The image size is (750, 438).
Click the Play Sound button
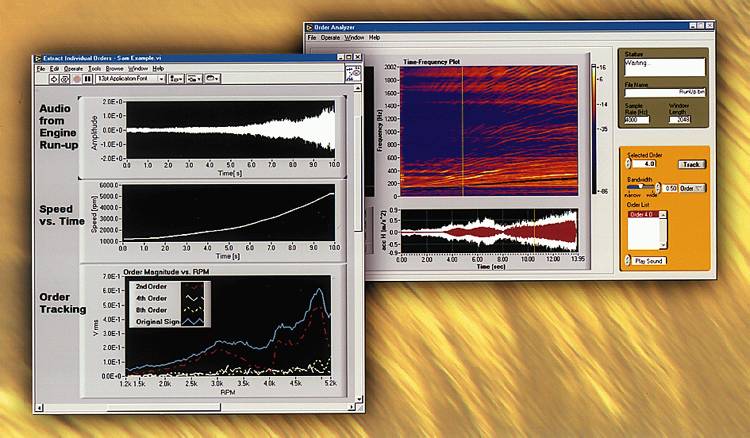[x=649, y=261]
